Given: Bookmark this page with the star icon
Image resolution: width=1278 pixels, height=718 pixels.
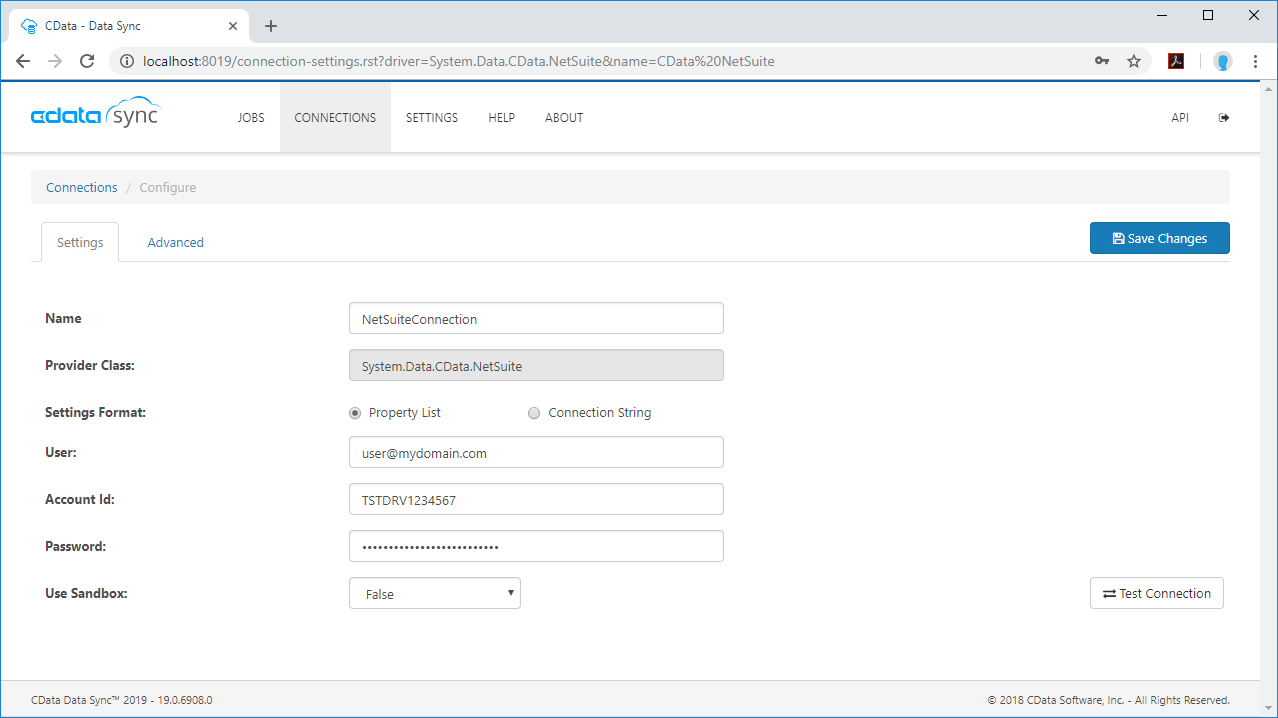Looking at the screenshot, I should (1133, 61).
